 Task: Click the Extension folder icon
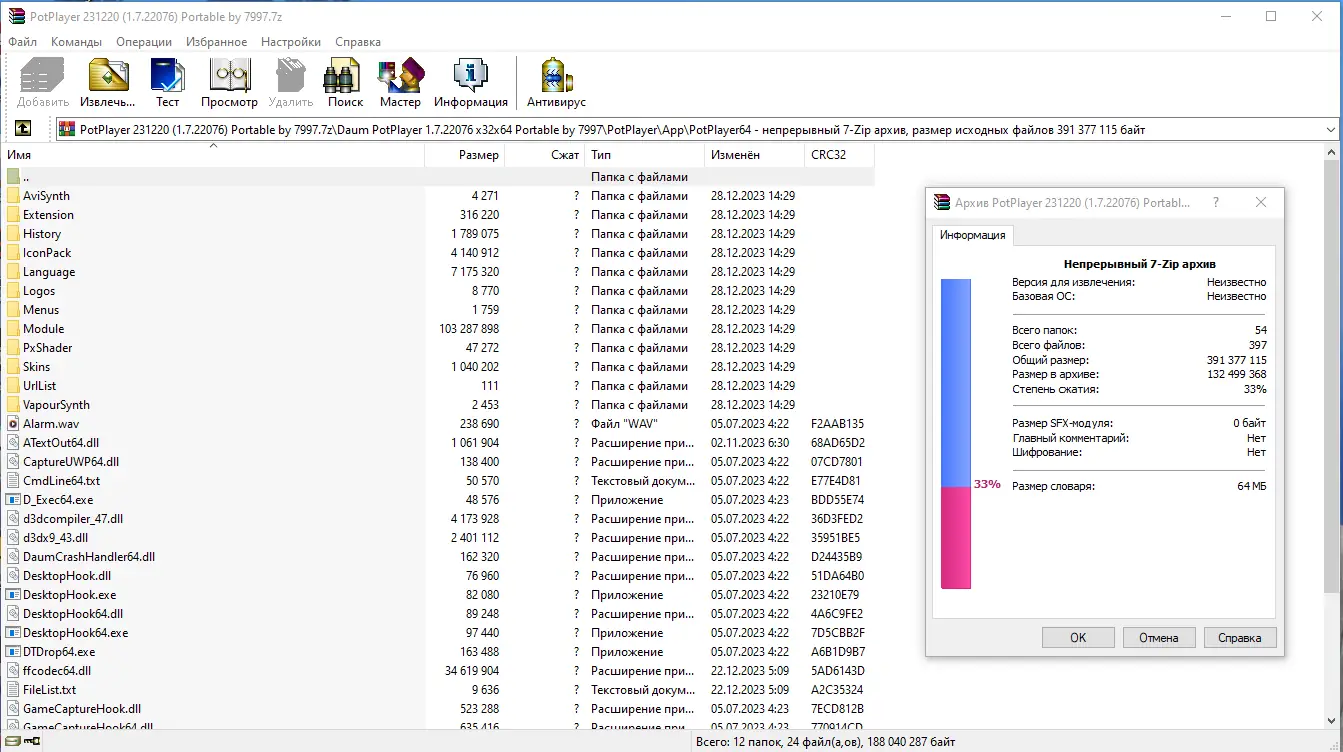point(13,215)
